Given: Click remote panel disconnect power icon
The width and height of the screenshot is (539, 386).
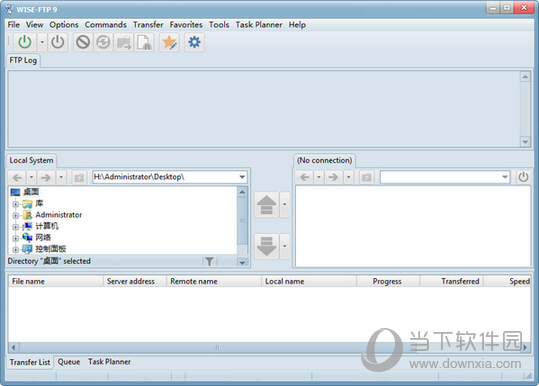Looking at the screenshot, I should [523, 177].
